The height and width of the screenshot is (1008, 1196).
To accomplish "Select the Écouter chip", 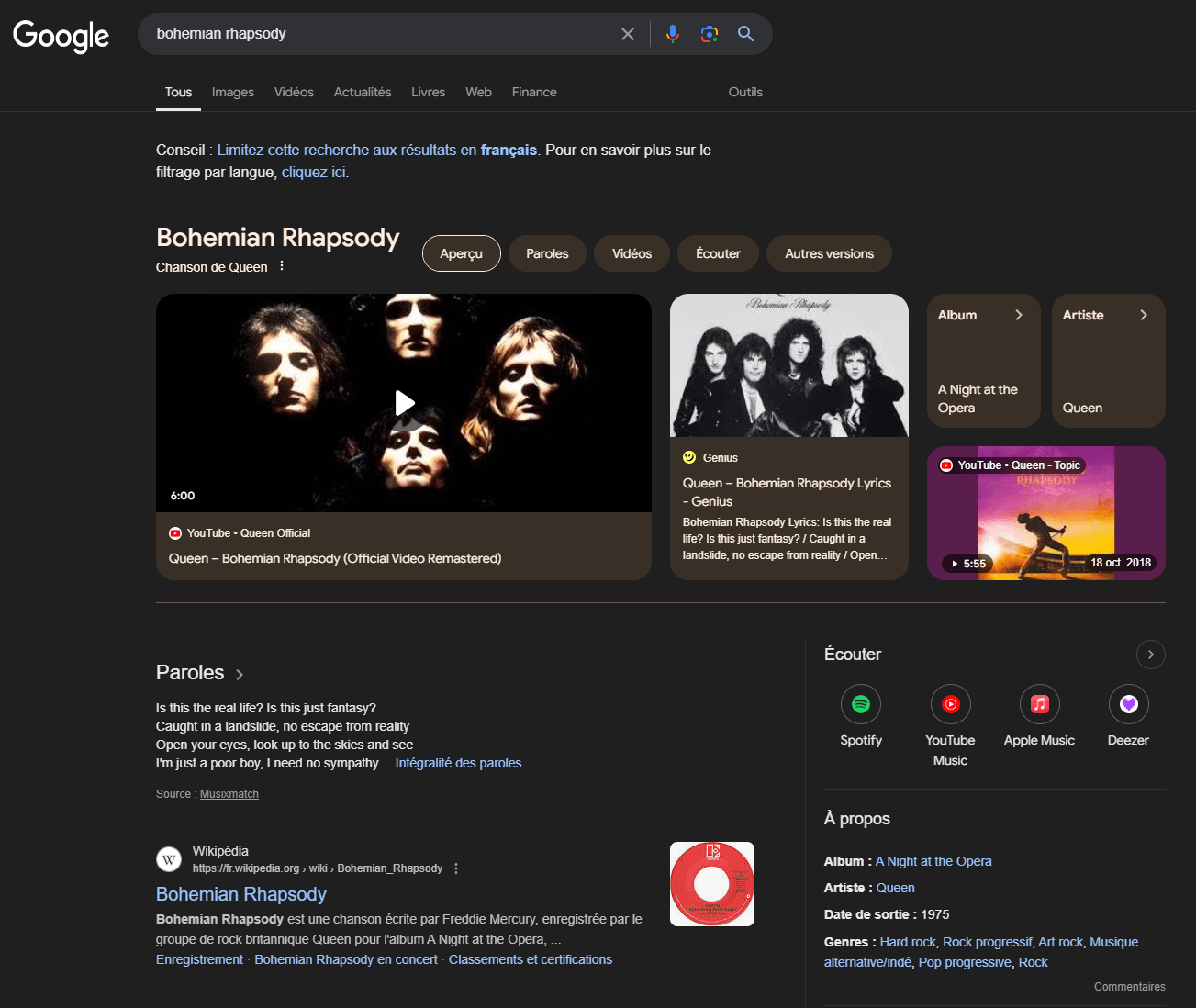I will pyautogui.click(x=718, y=253).
